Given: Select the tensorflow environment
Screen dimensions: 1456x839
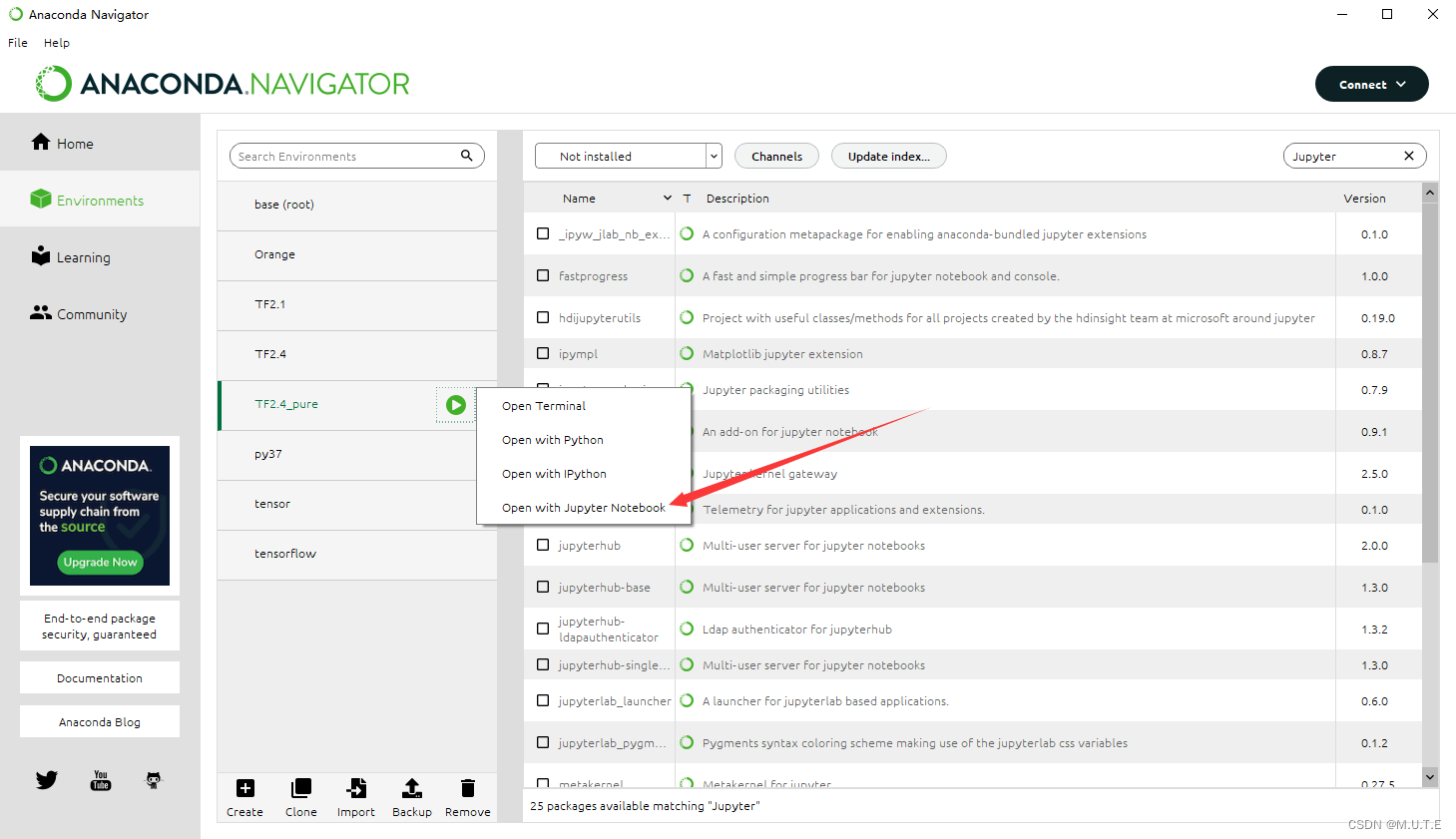Looking at the screenshot, I should tap(357, 554).
